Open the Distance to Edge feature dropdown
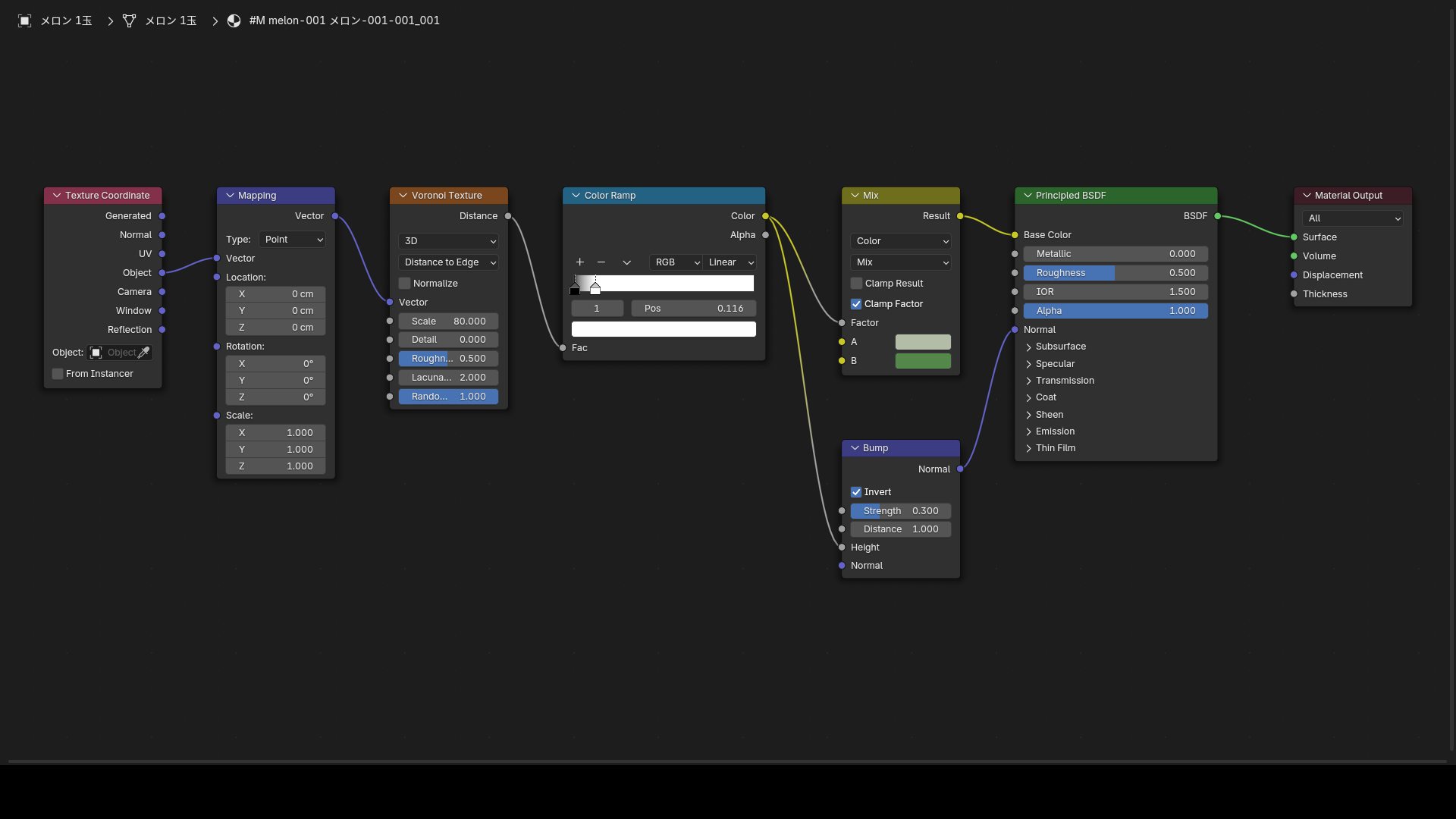 click(448, 262)
